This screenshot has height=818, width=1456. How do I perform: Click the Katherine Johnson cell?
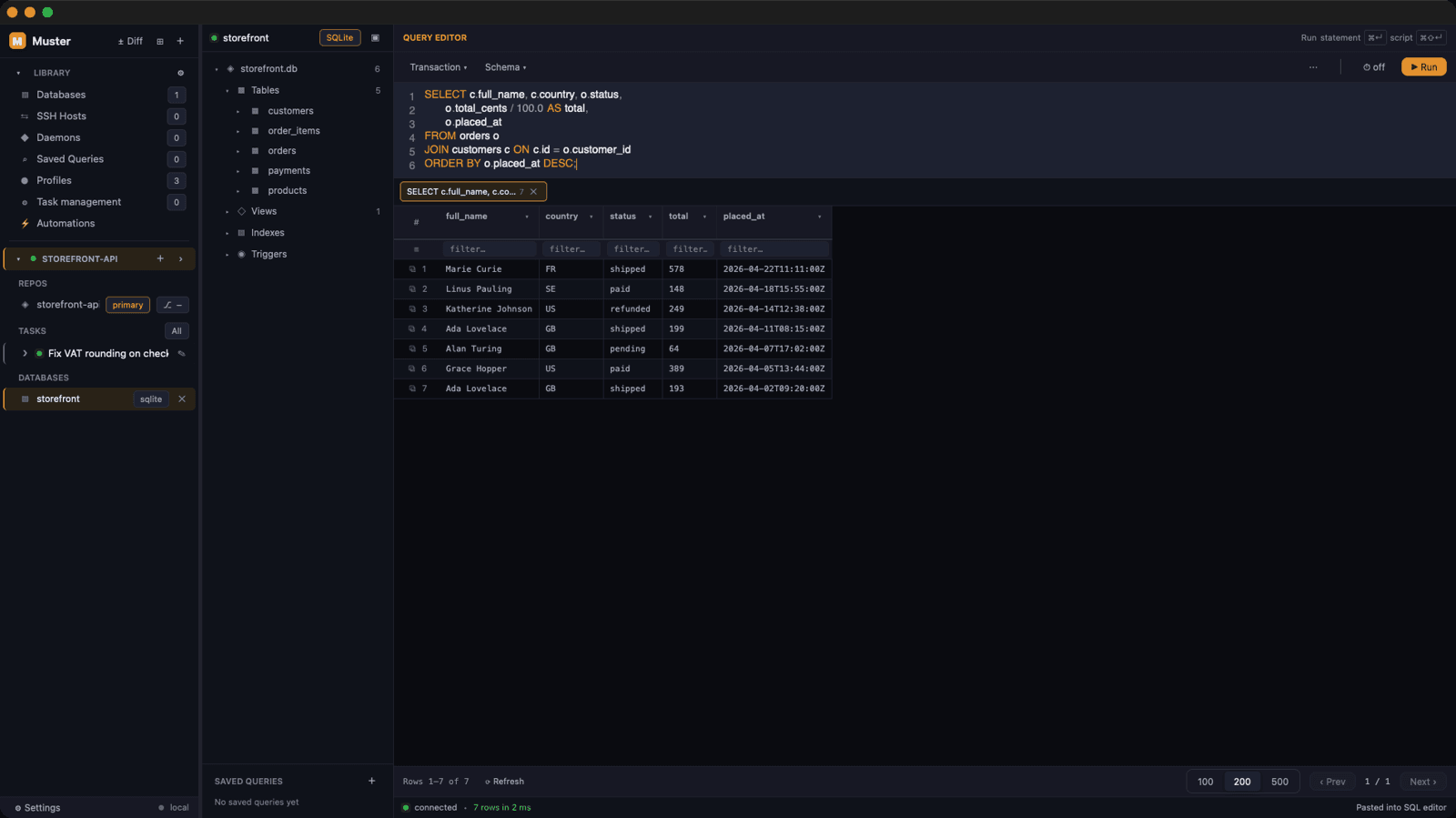click(x=489, y=309)
